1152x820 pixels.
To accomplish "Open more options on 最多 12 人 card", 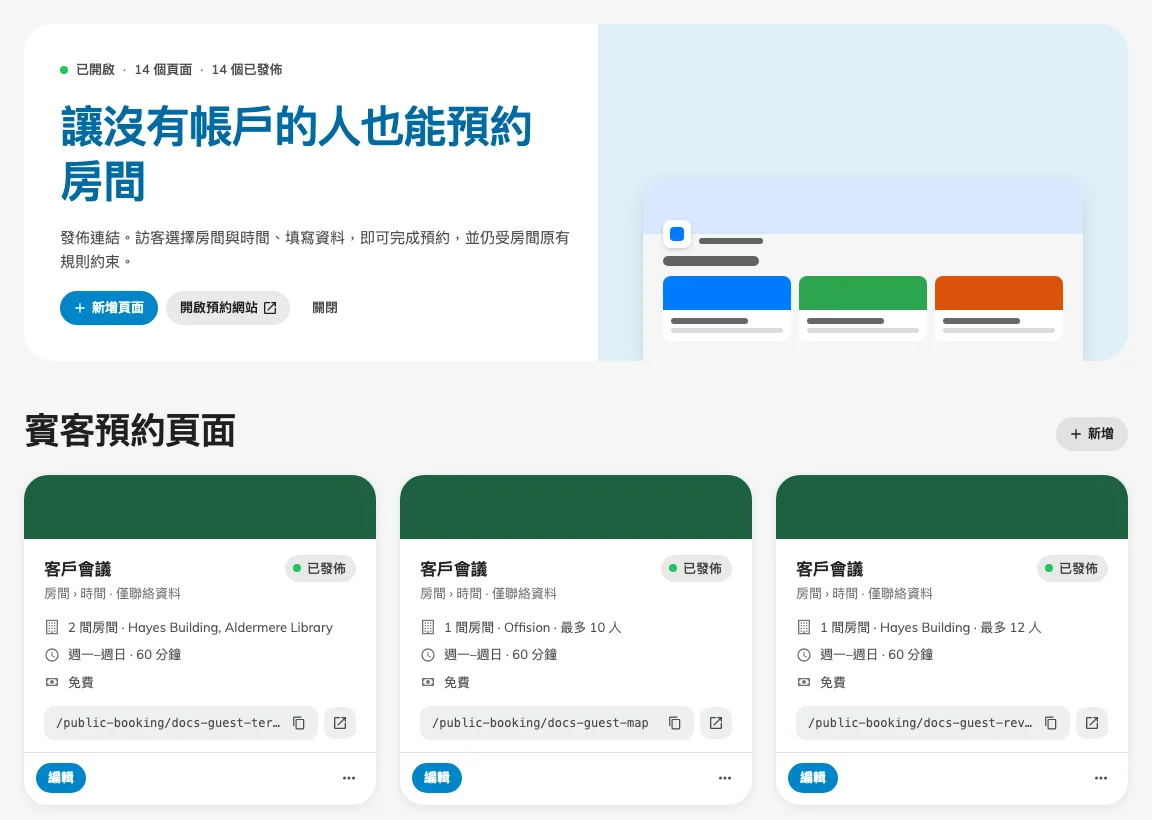I will coord(1101,777).
